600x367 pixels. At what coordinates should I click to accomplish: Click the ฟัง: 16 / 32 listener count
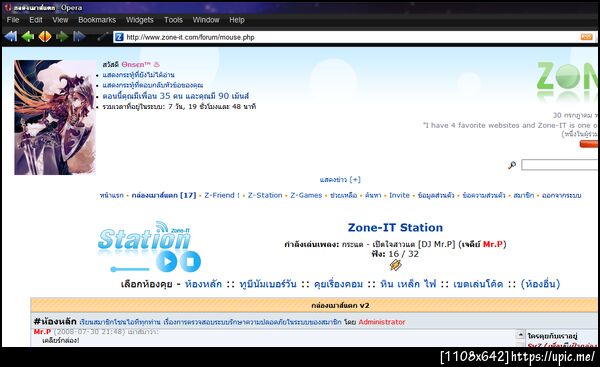[395, 254]
